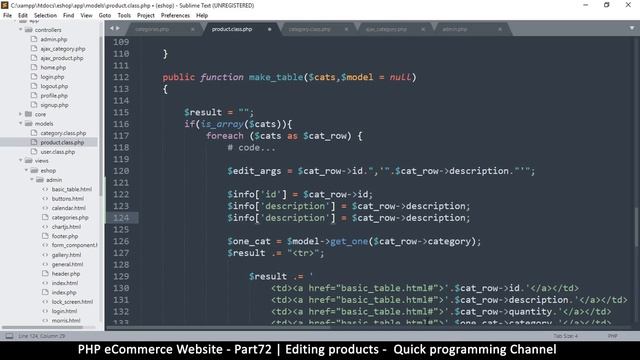Collapse the models folder arrow
Screen dimensions: 640x360
coord(20,124)
